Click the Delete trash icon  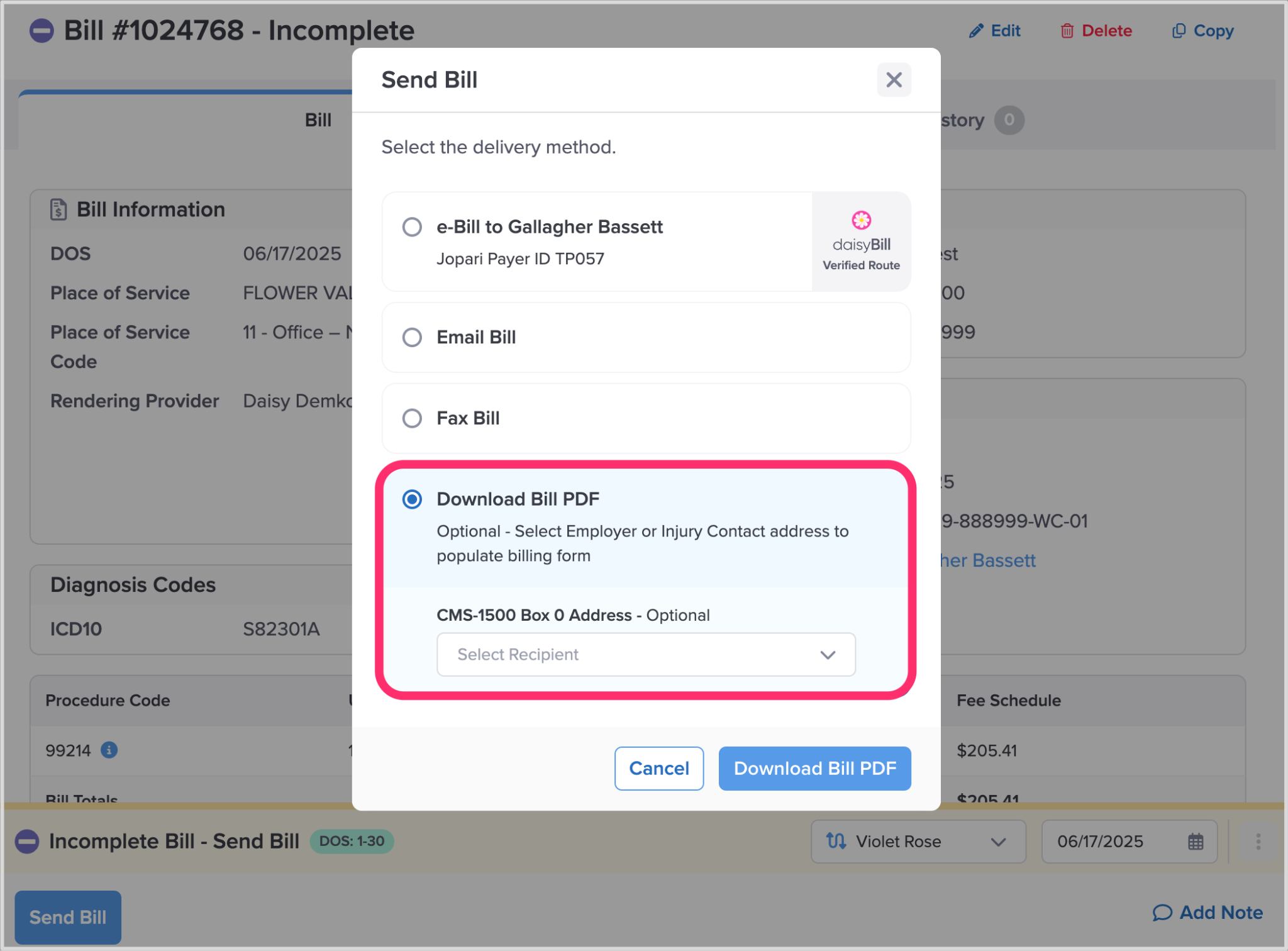coord(1067,31)
